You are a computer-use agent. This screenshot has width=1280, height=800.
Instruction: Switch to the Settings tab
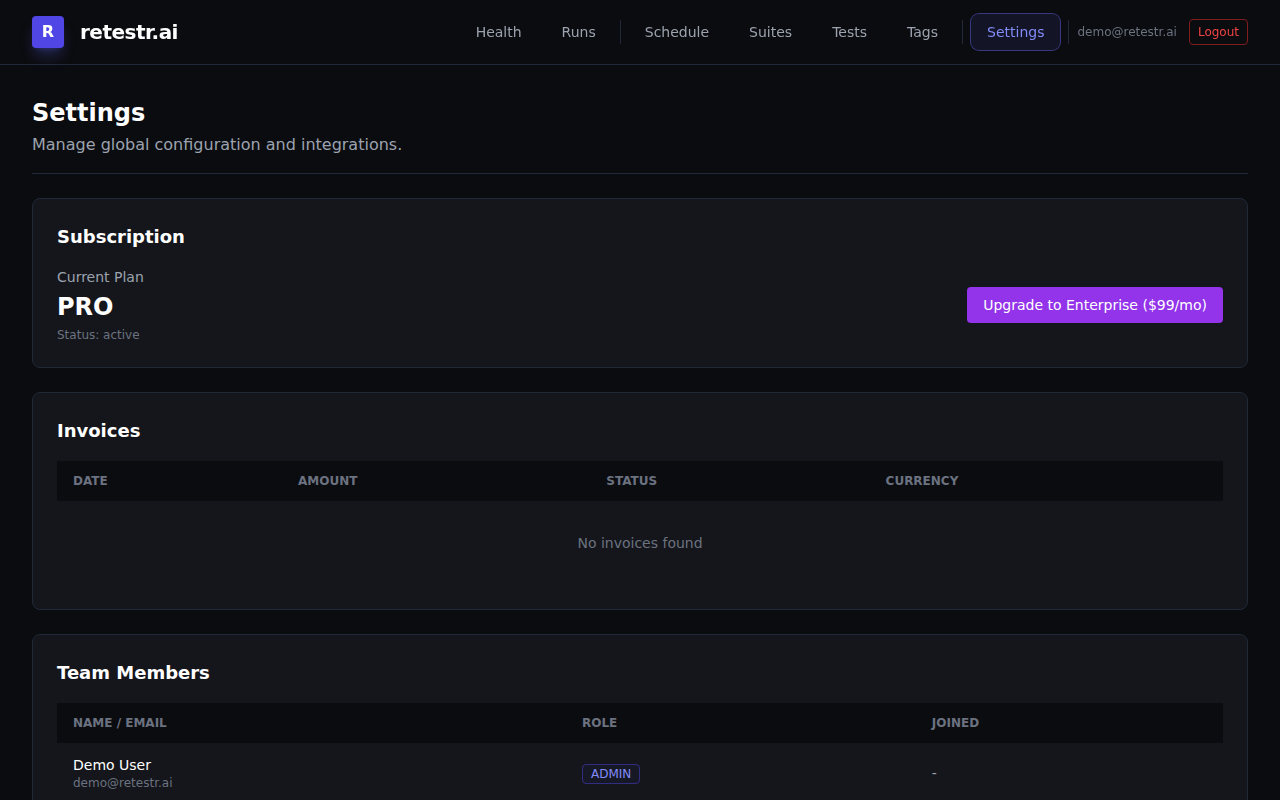(1015, 31)
